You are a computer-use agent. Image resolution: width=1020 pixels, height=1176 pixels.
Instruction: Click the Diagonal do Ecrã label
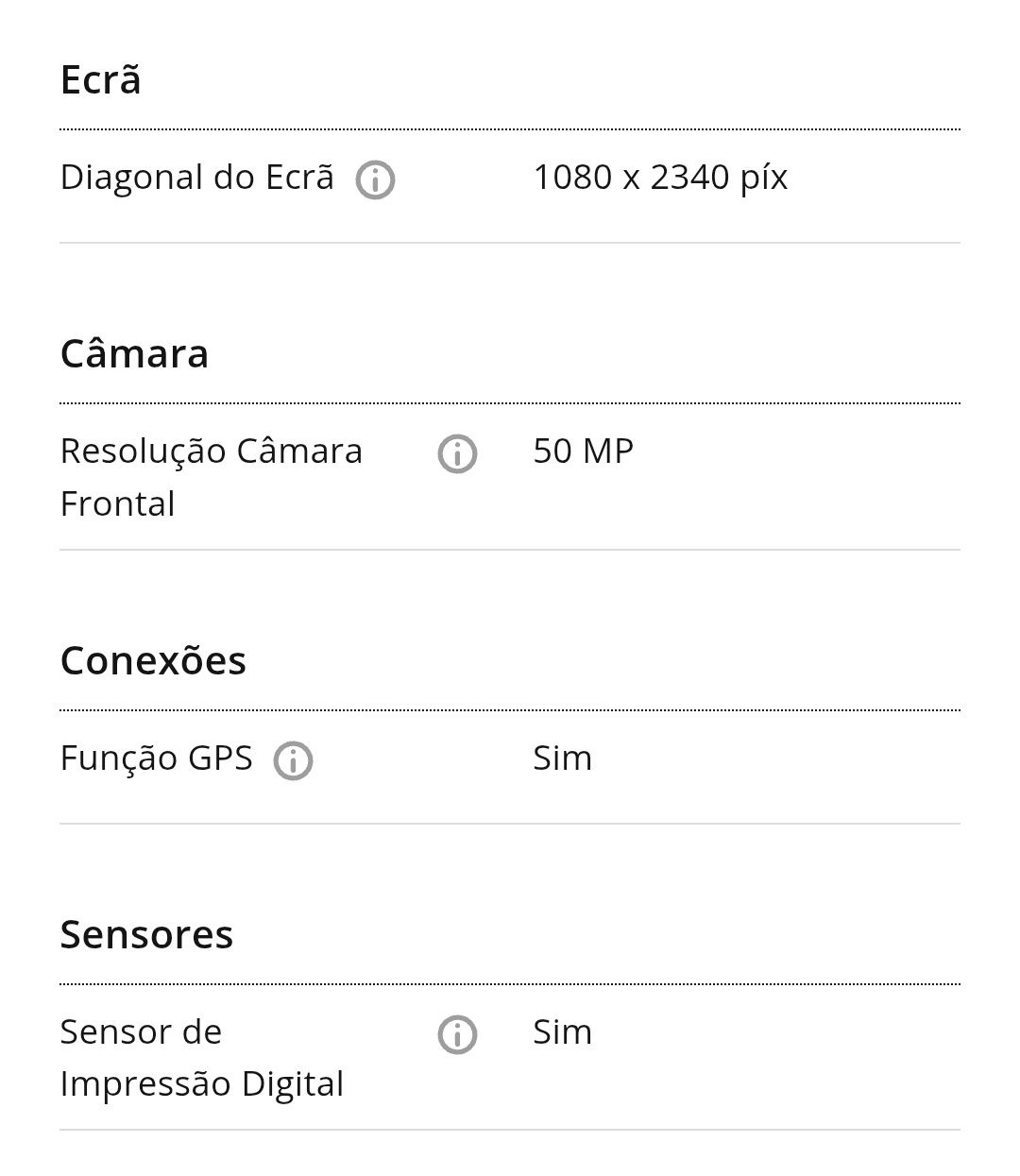pos(197,178)
